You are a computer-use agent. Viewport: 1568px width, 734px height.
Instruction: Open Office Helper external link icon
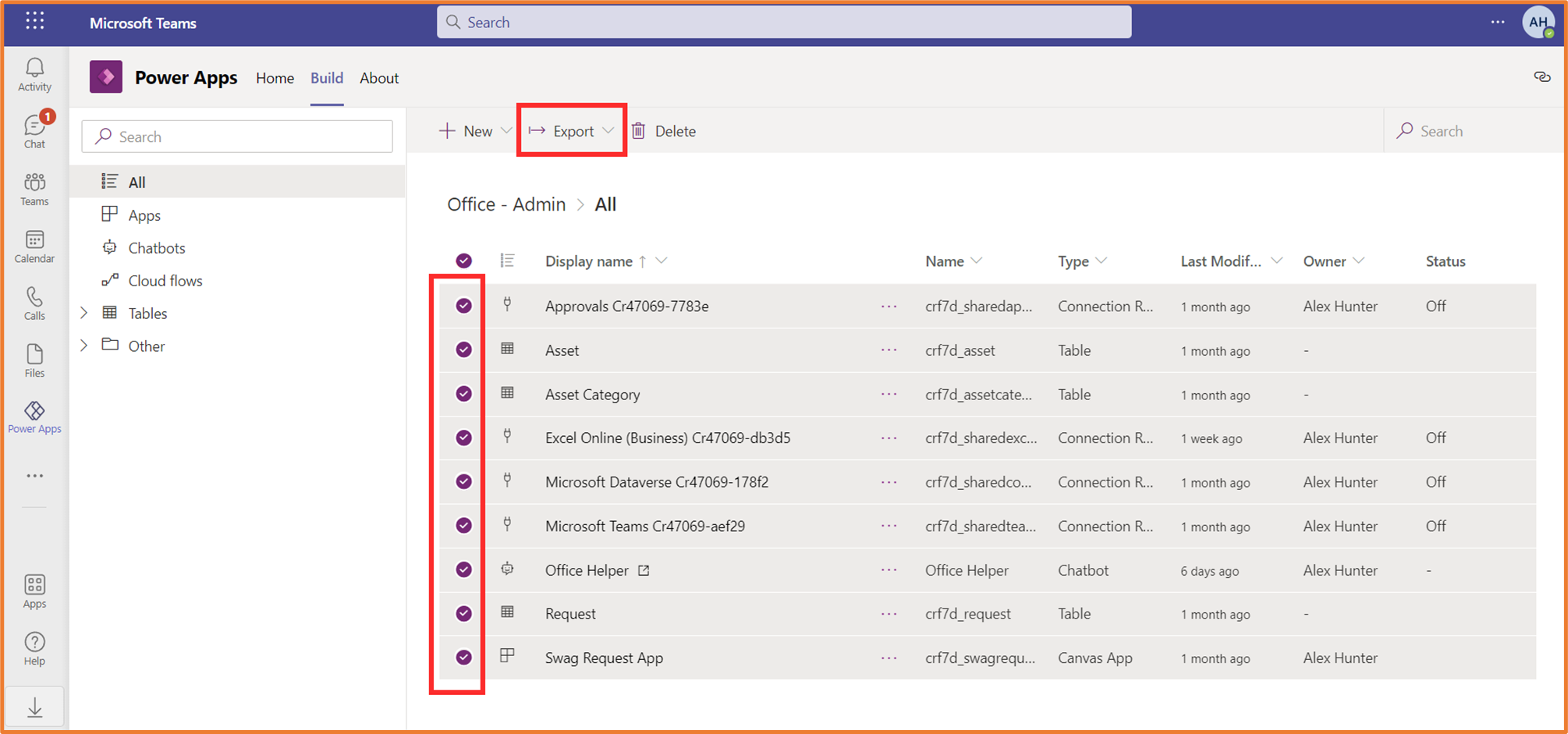click(644, 570)
